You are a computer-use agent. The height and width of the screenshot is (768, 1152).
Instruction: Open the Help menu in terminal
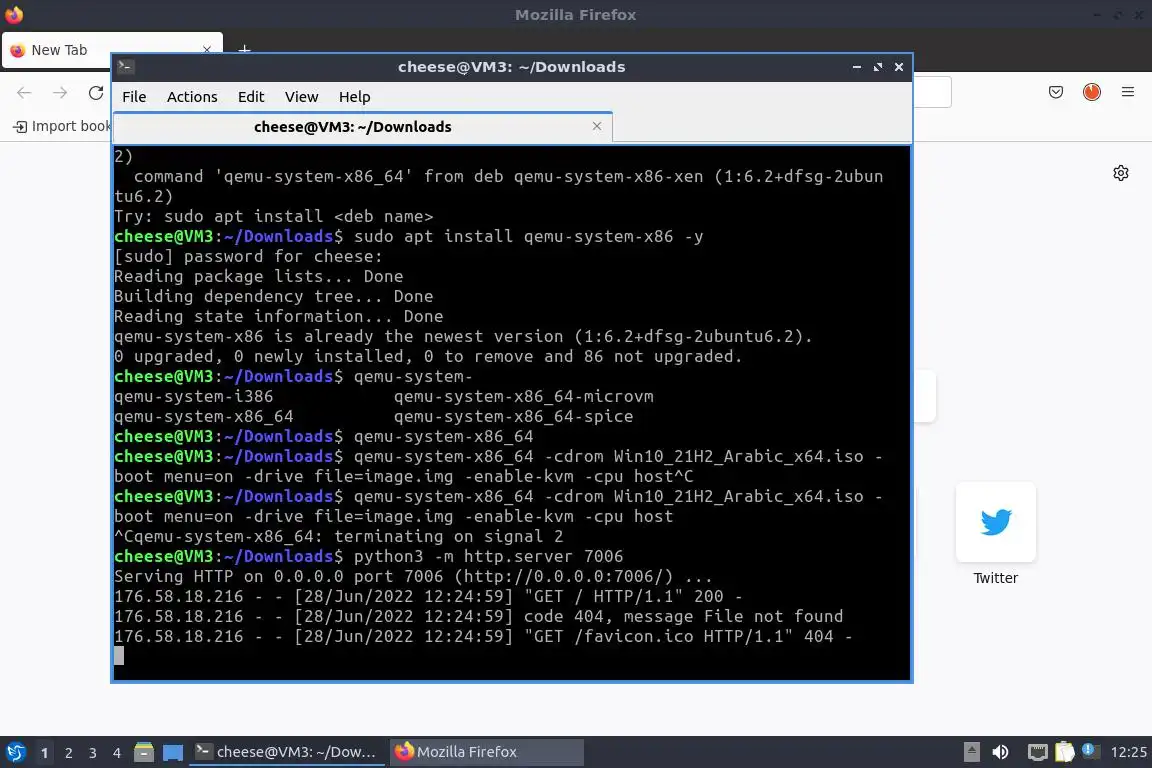click(354, 97)
